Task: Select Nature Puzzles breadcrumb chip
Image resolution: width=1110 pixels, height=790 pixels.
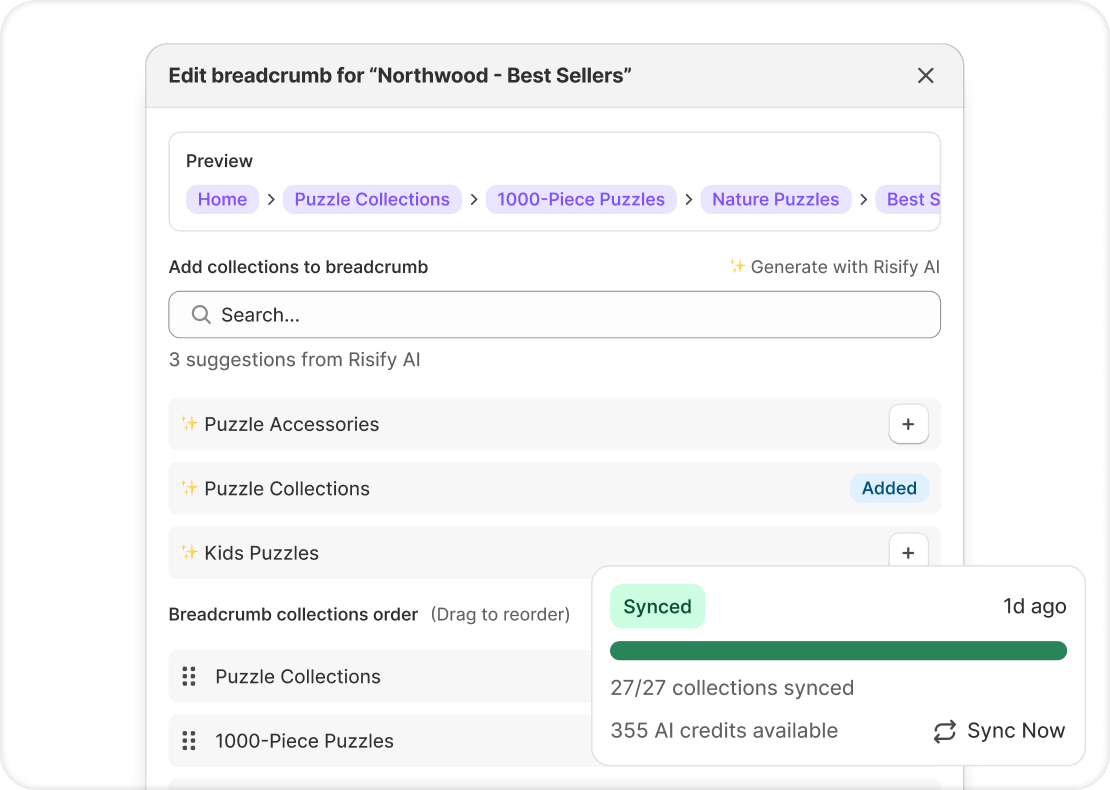Action: pos(776,199)
